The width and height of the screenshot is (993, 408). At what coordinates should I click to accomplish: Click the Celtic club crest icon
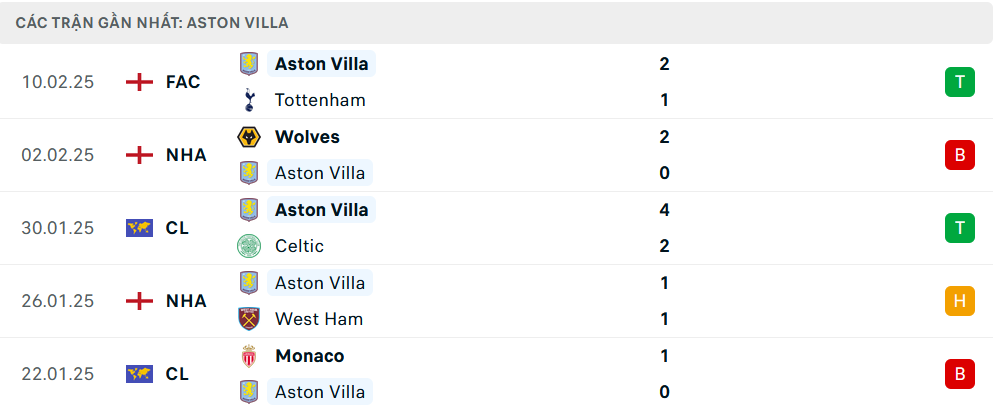tap(248, 246)
